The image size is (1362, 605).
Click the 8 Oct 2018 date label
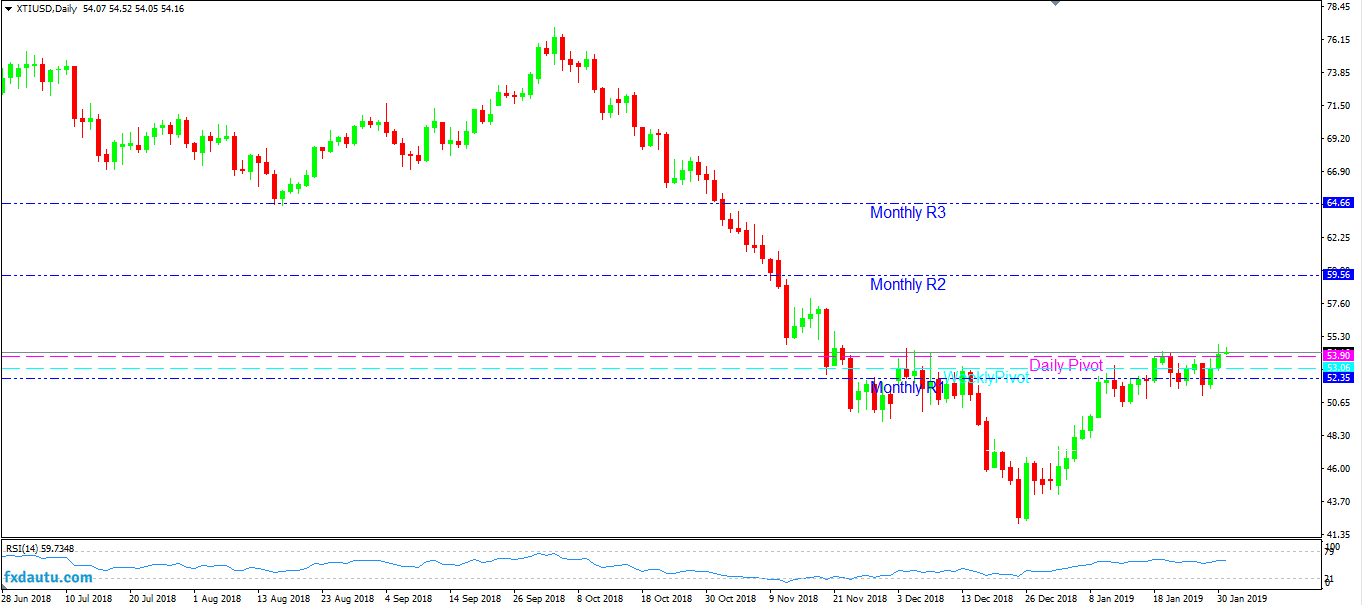598,598
